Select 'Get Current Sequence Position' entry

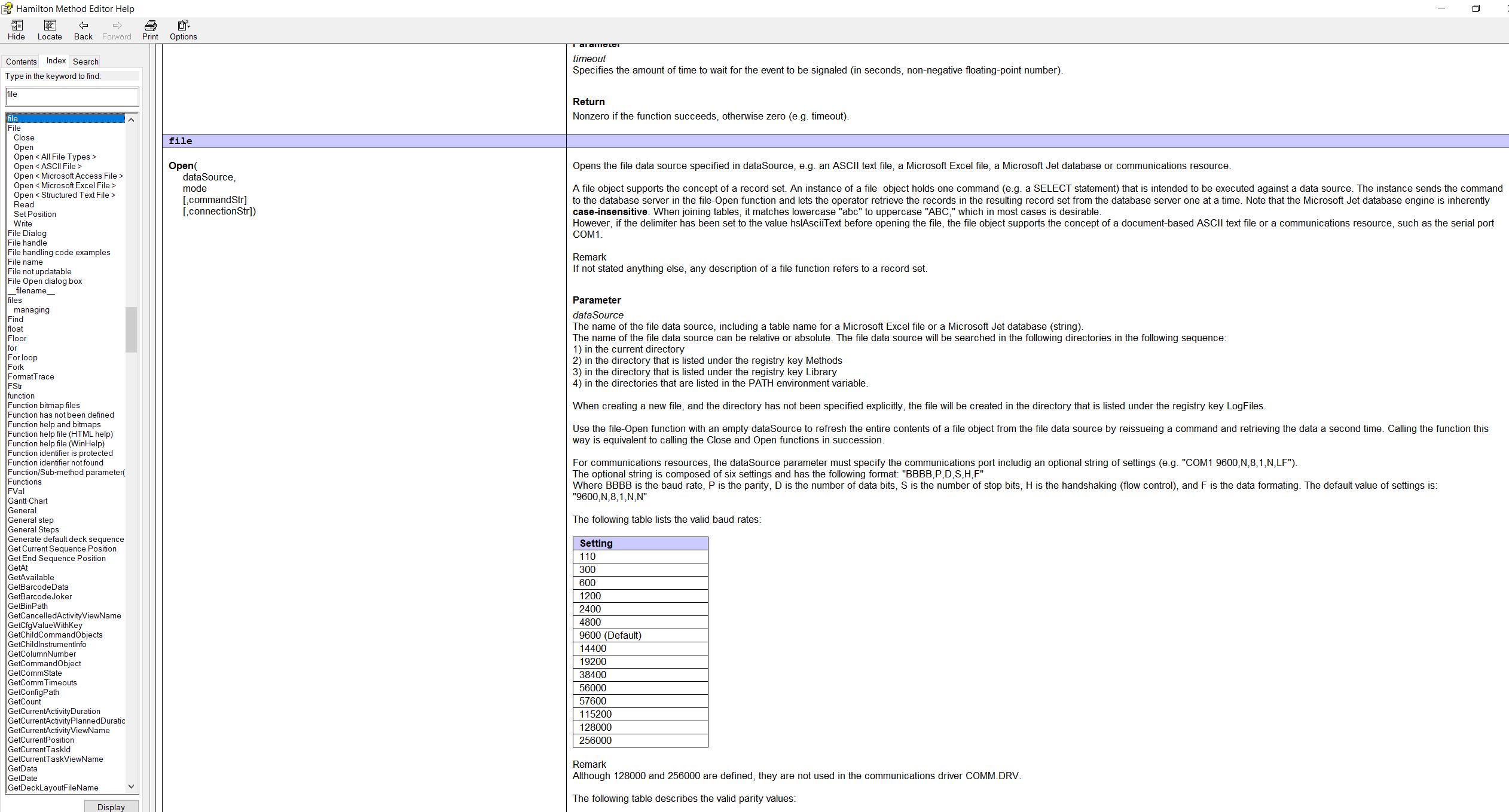62,549
